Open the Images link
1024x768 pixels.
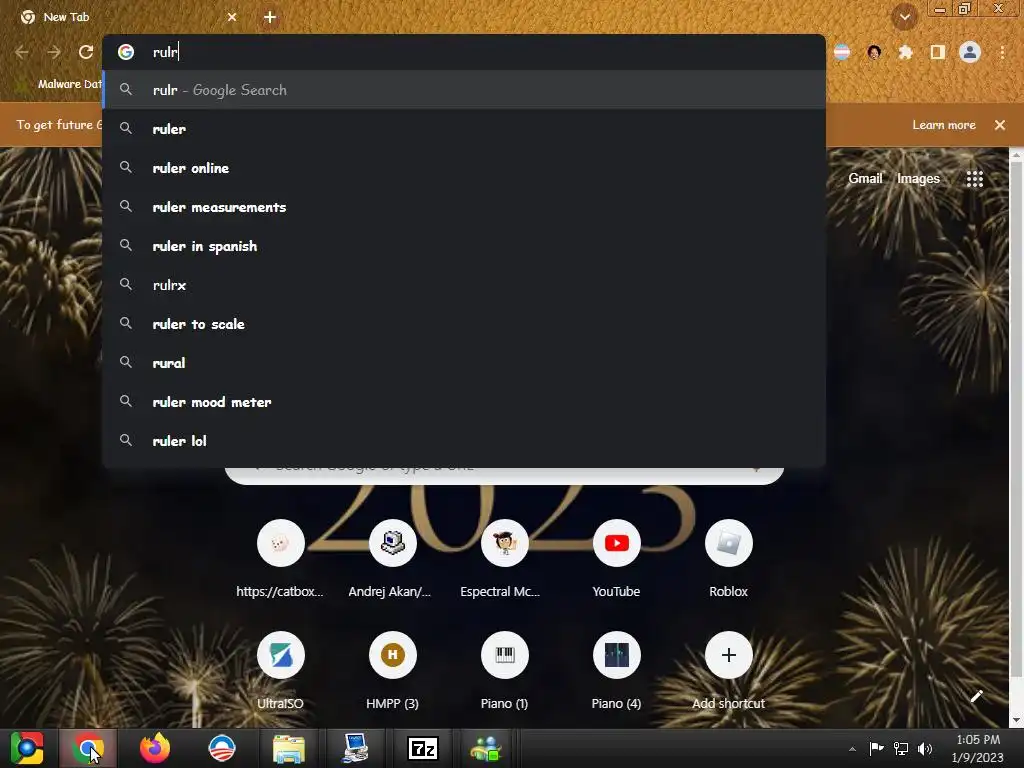click(x=918, y=178)
